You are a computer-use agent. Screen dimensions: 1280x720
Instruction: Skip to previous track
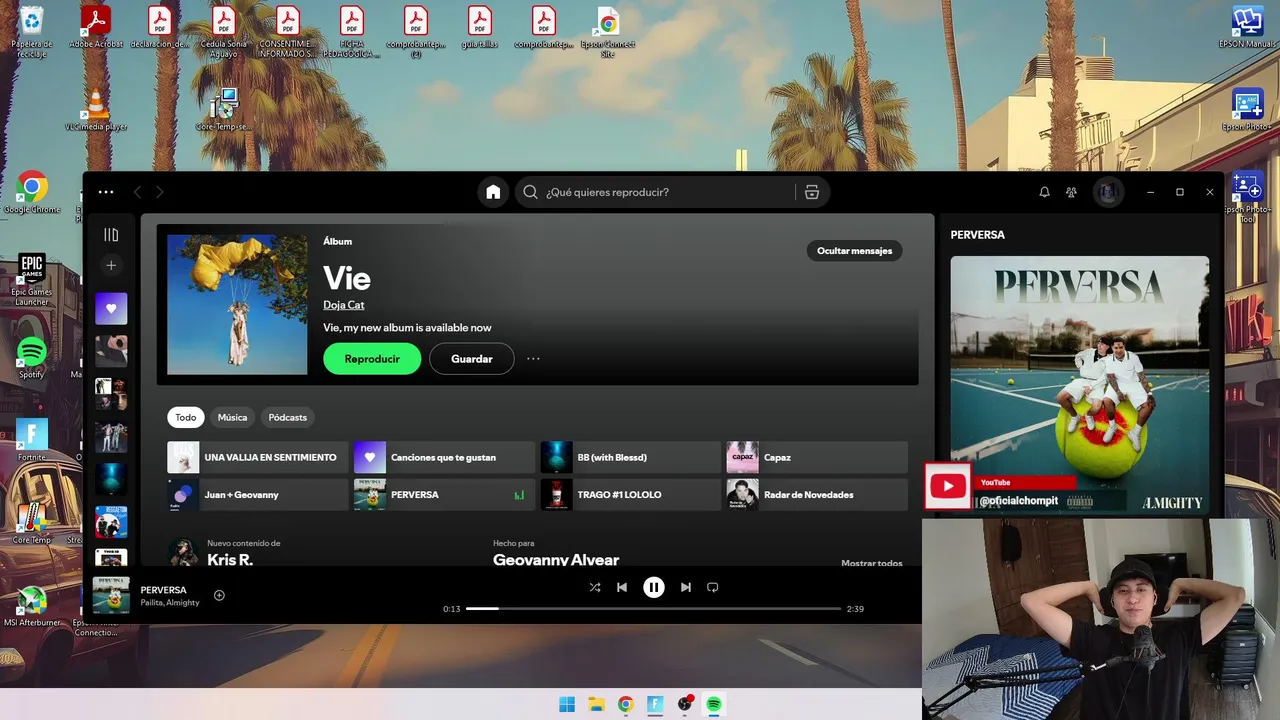[x=622, y=587]
